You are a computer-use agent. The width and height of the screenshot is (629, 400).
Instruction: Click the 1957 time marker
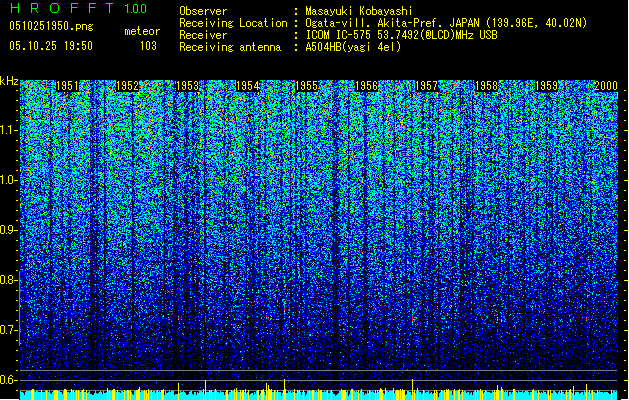[x=426, y=86]
